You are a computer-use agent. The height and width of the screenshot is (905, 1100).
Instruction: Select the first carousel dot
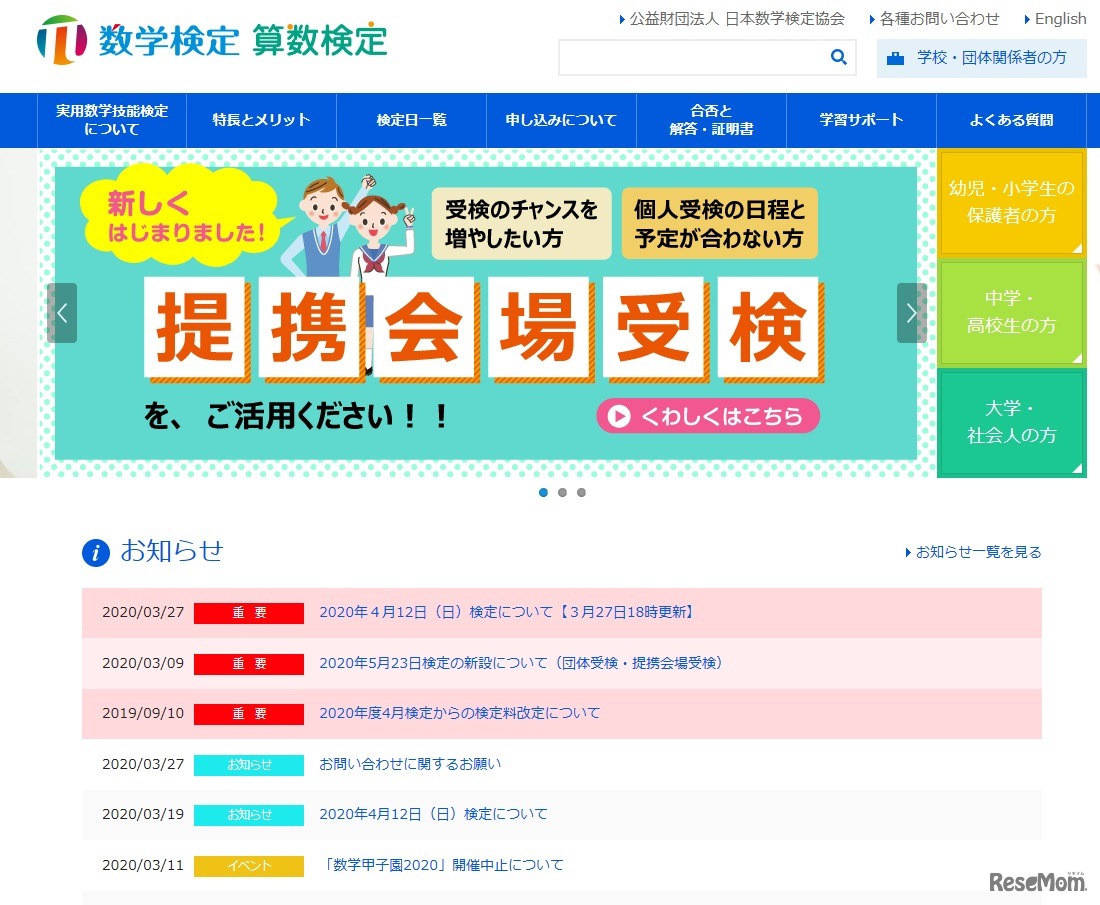point(543,492)
